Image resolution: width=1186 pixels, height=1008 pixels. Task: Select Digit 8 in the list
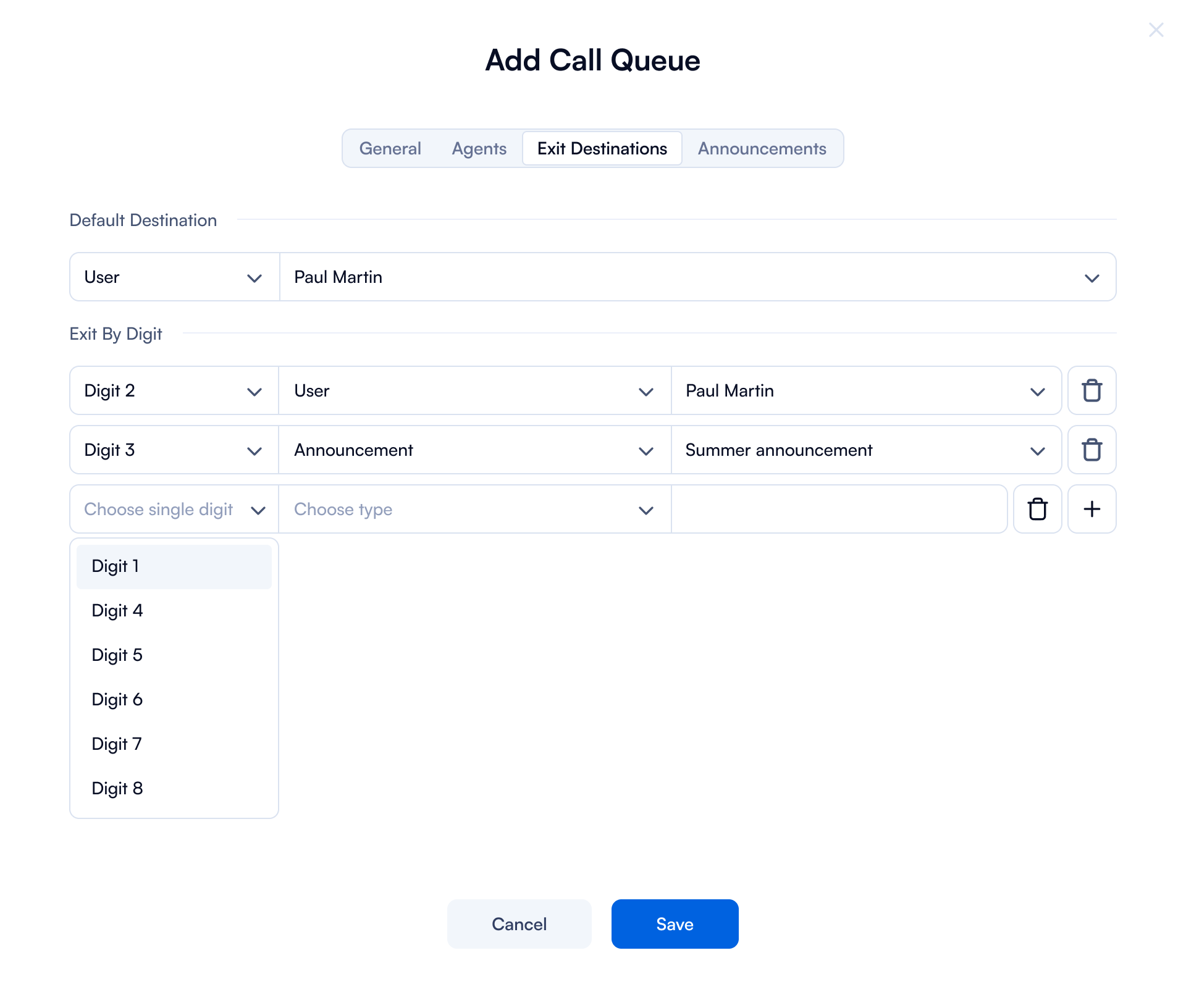click(174, 789)
